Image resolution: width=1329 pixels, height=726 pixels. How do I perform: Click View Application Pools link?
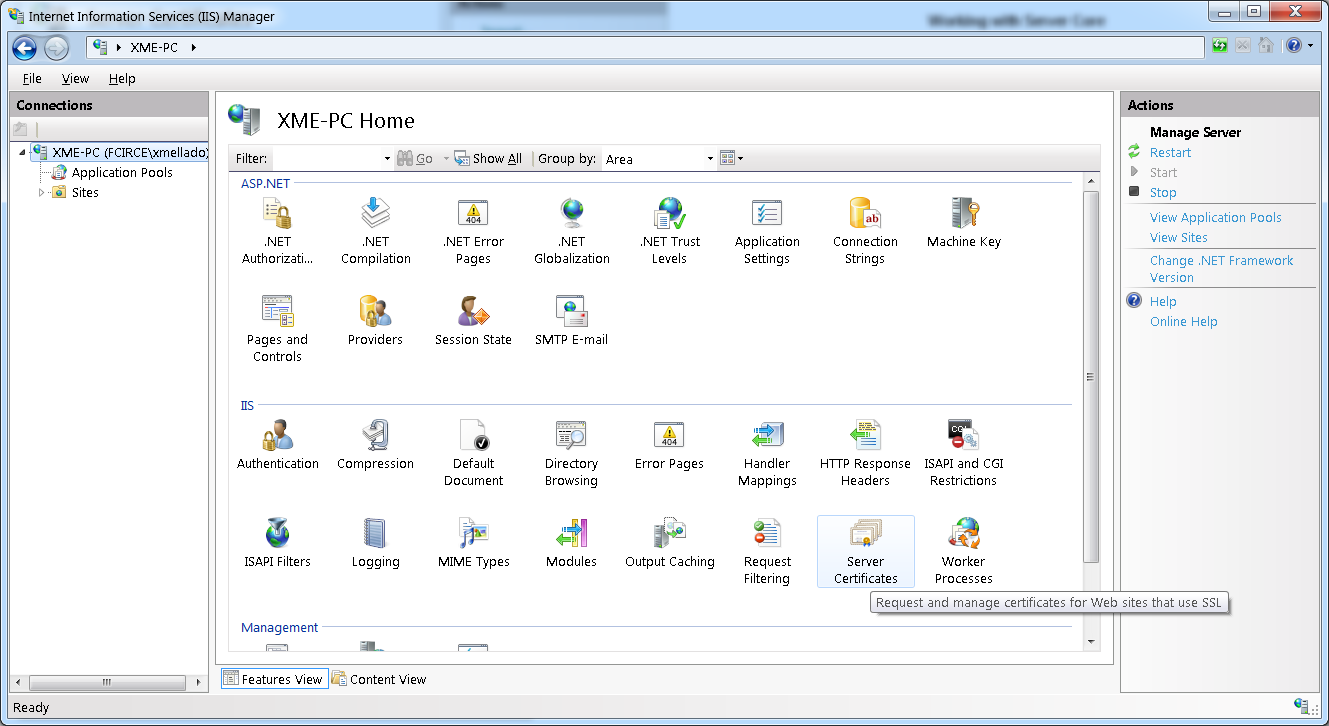[1215, 218]
